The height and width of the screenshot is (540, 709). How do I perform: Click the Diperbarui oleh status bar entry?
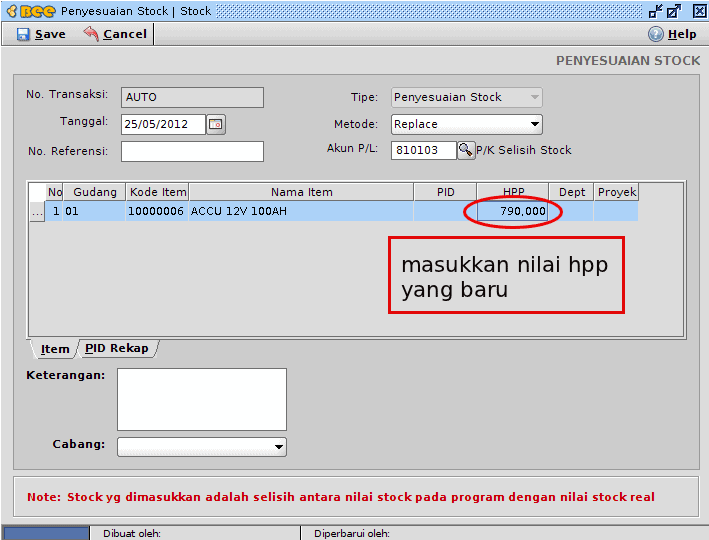click(352, 534)
